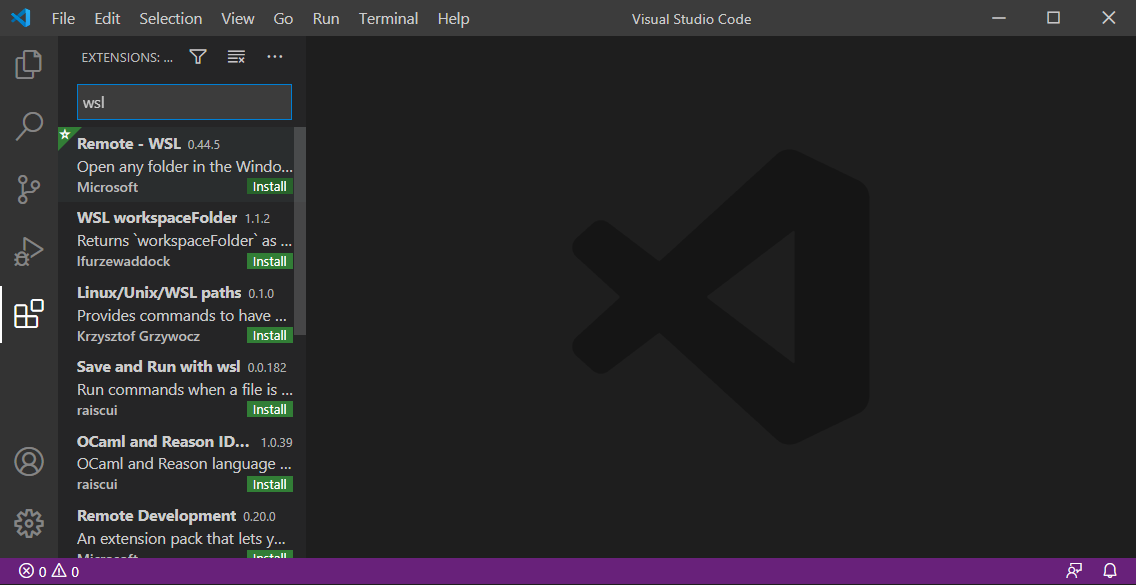This screenshot has height=585, width=1136.
Task: Open the Manage gear icon
Action: (29, 522)
